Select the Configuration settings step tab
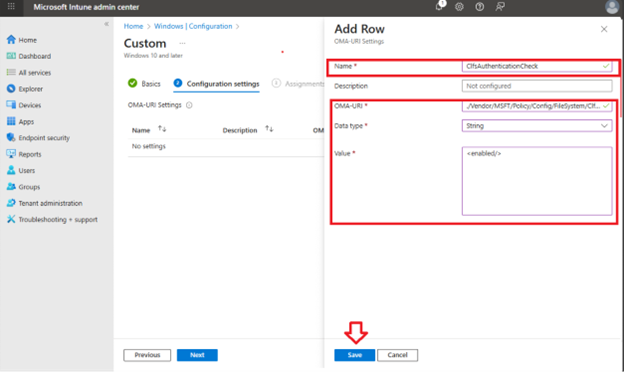 (x=216, y=84)
